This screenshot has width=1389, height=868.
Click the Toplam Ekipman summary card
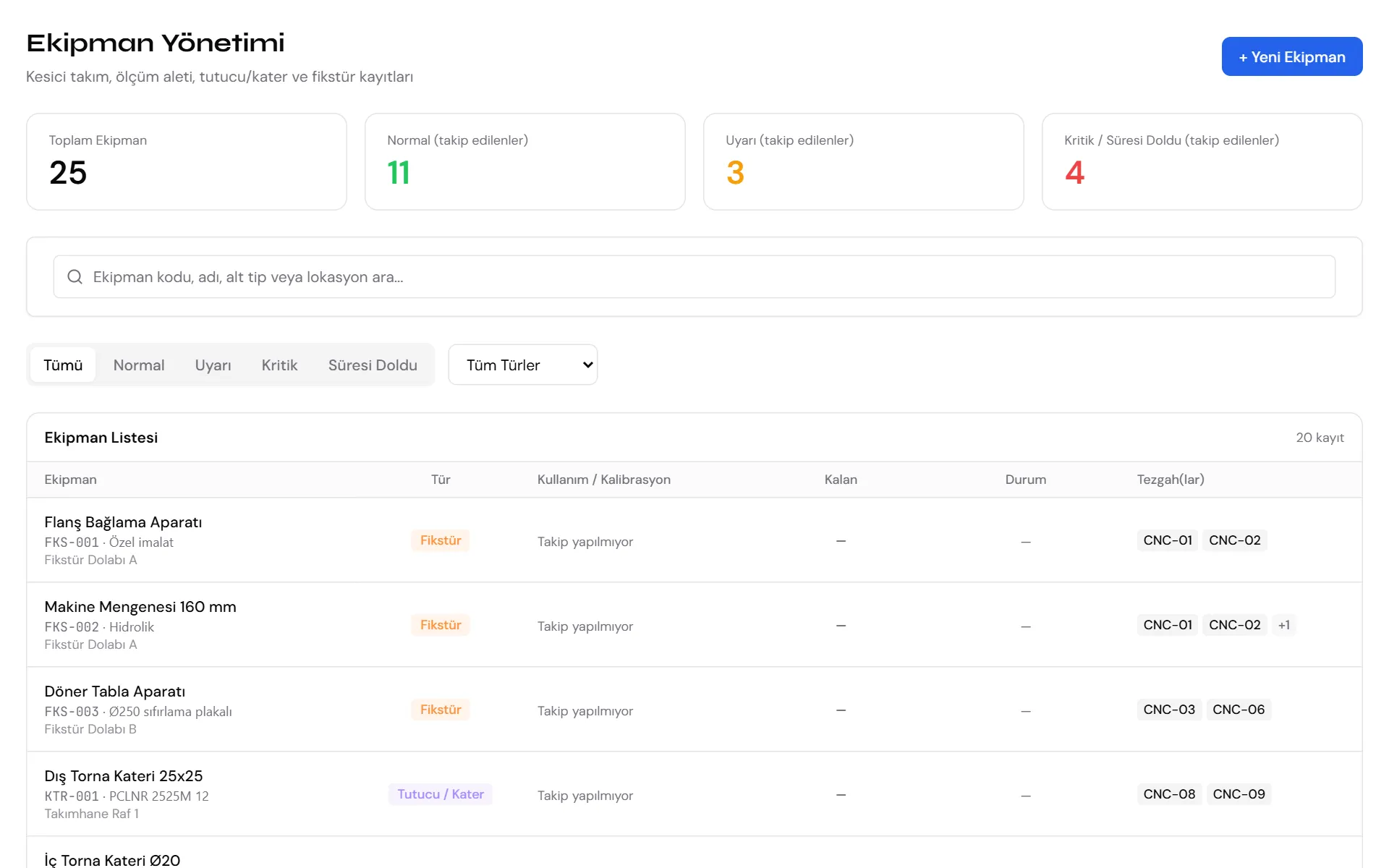187,161
